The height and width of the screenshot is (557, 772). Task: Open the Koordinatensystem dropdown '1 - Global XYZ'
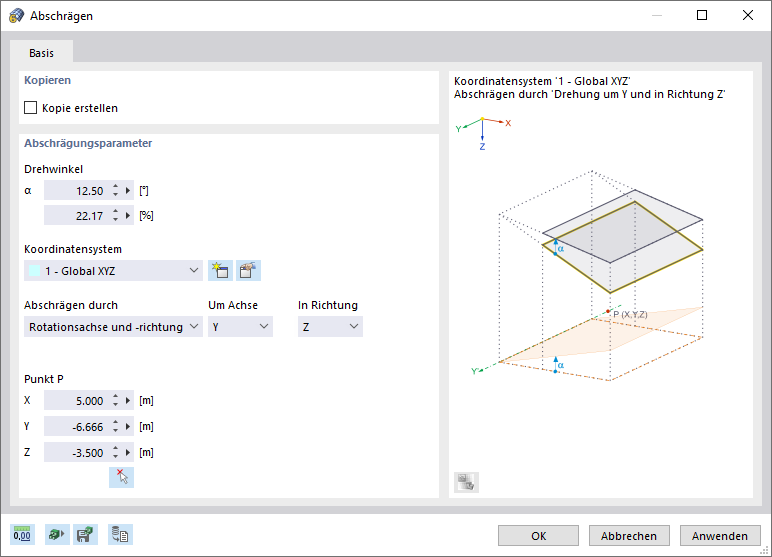[113, 270]
